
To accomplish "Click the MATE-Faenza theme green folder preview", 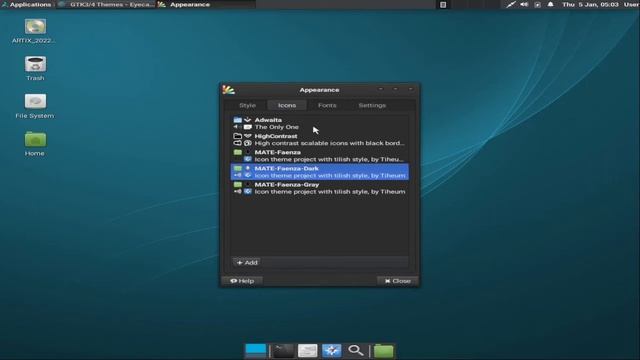I will pos(238,152).
